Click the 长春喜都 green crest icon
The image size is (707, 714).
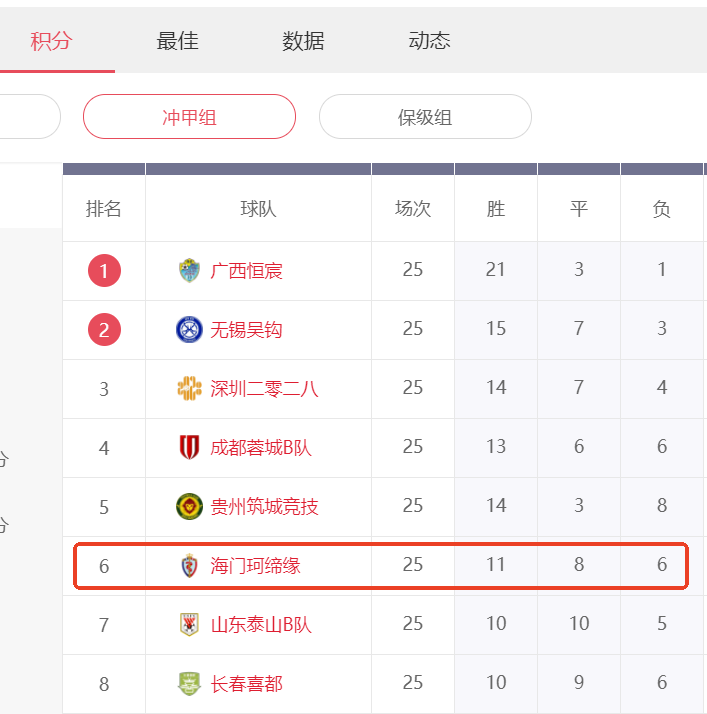[189, 683]
